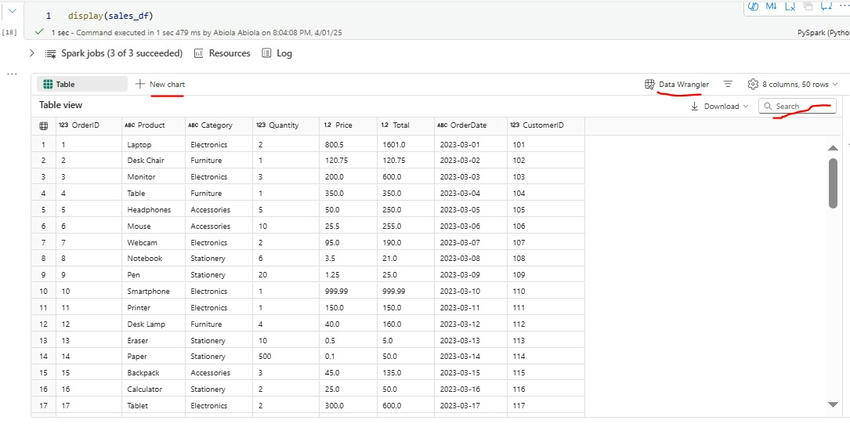850x424 pixels.
Task: Open the 8 columns, 50 rows dropdown
Action: coord(800,84)
